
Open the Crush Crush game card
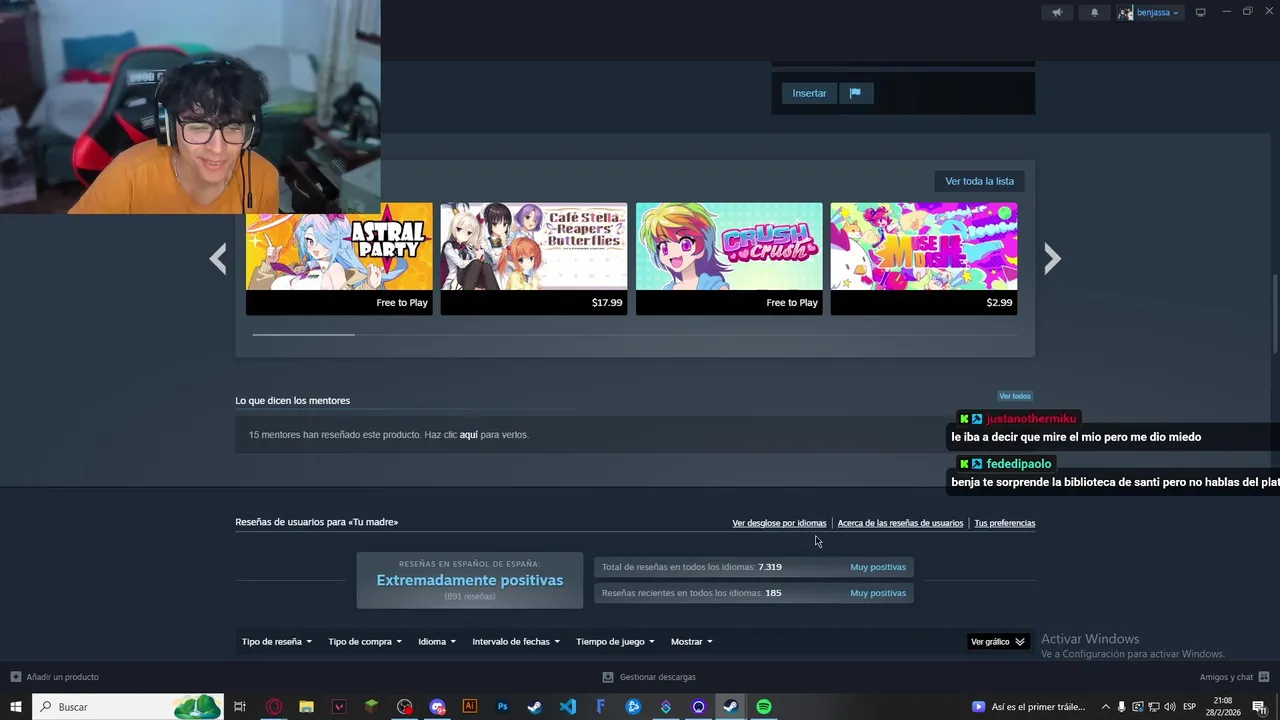point(729,259)
